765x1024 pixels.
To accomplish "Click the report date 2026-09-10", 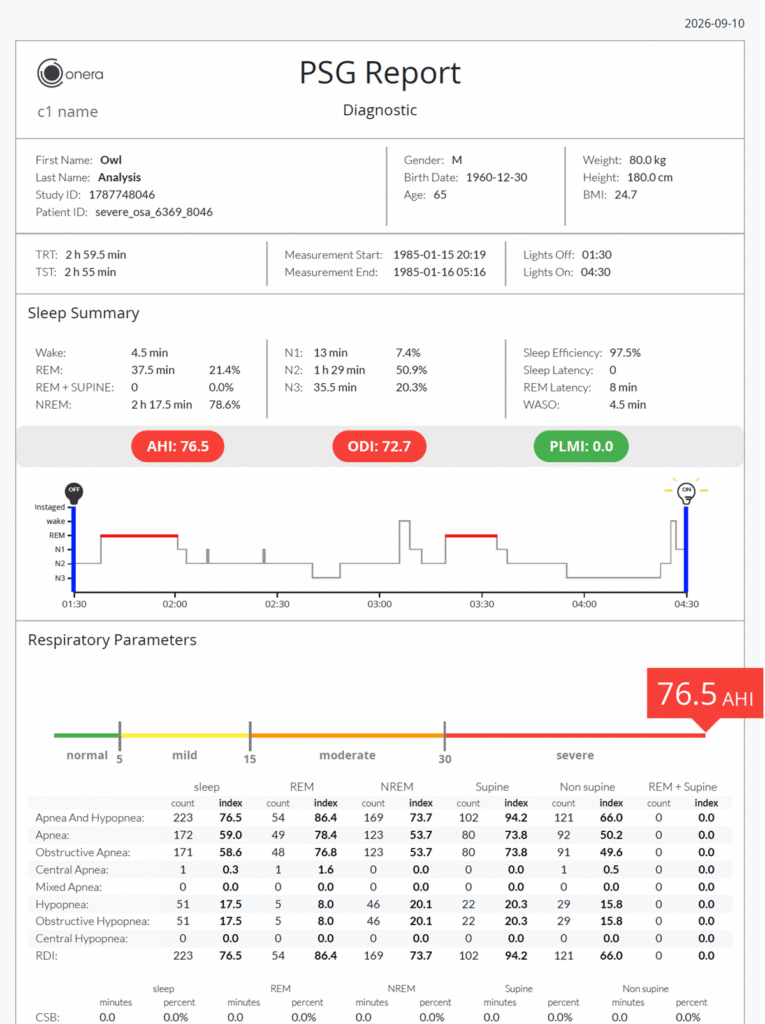I will pos(714,24).
